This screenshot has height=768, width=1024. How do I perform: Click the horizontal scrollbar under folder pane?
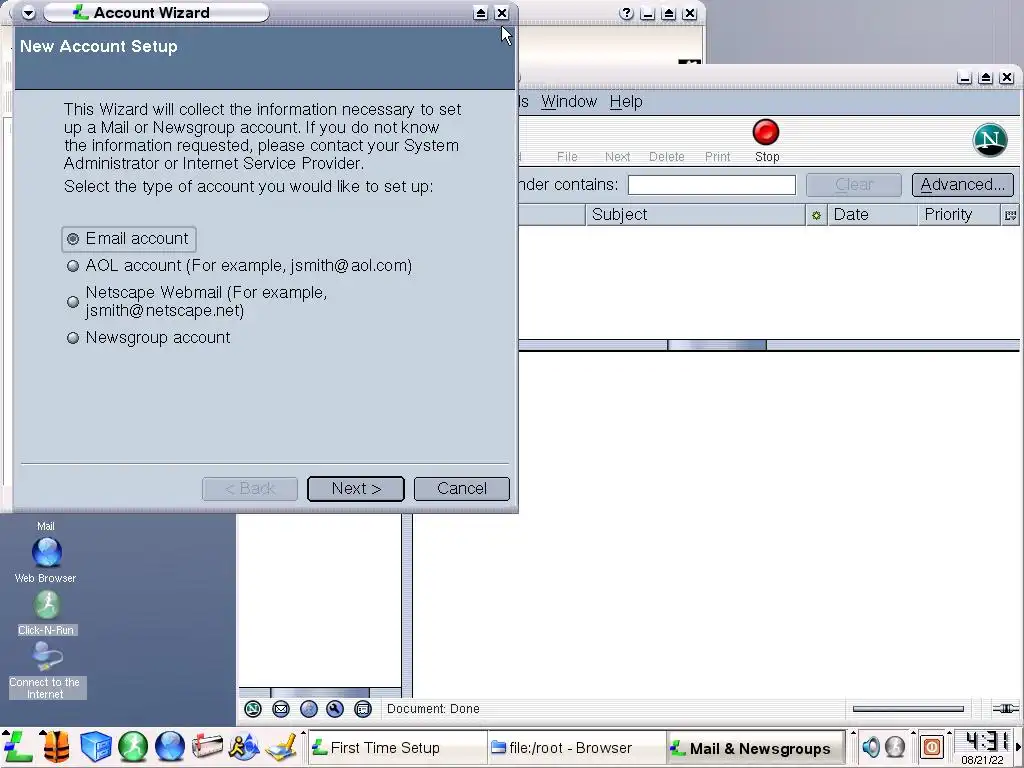(x=320, y=692)
